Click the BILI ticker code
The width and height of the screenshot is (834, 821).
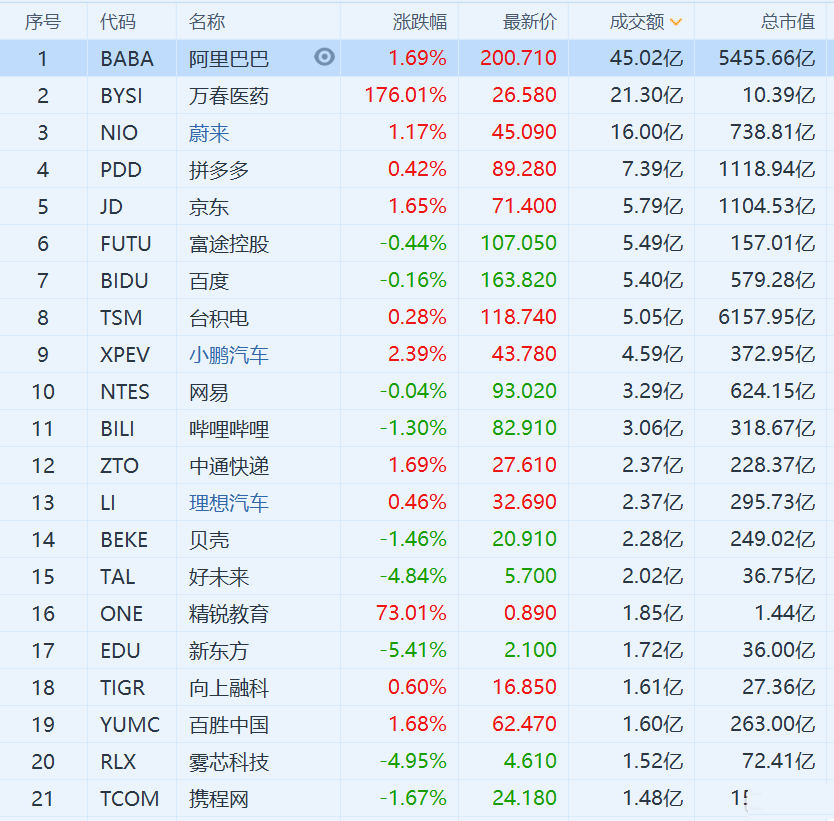(x=118, y=429)
